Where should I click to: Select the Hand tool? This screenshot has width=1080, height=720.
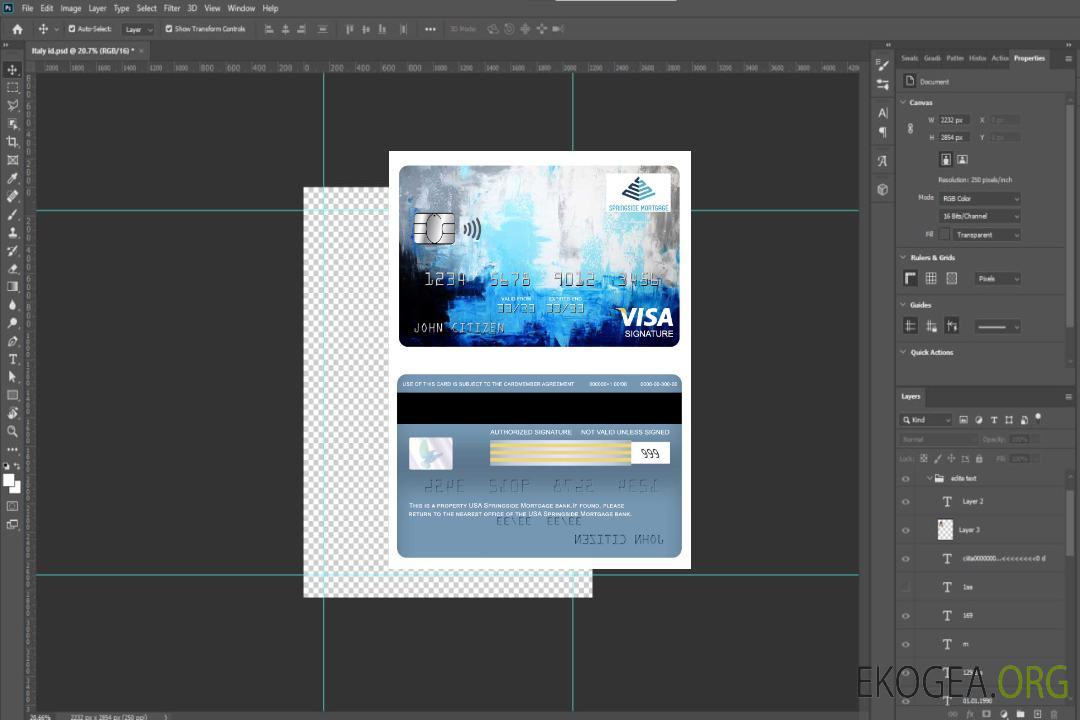[x=12, y=413]
